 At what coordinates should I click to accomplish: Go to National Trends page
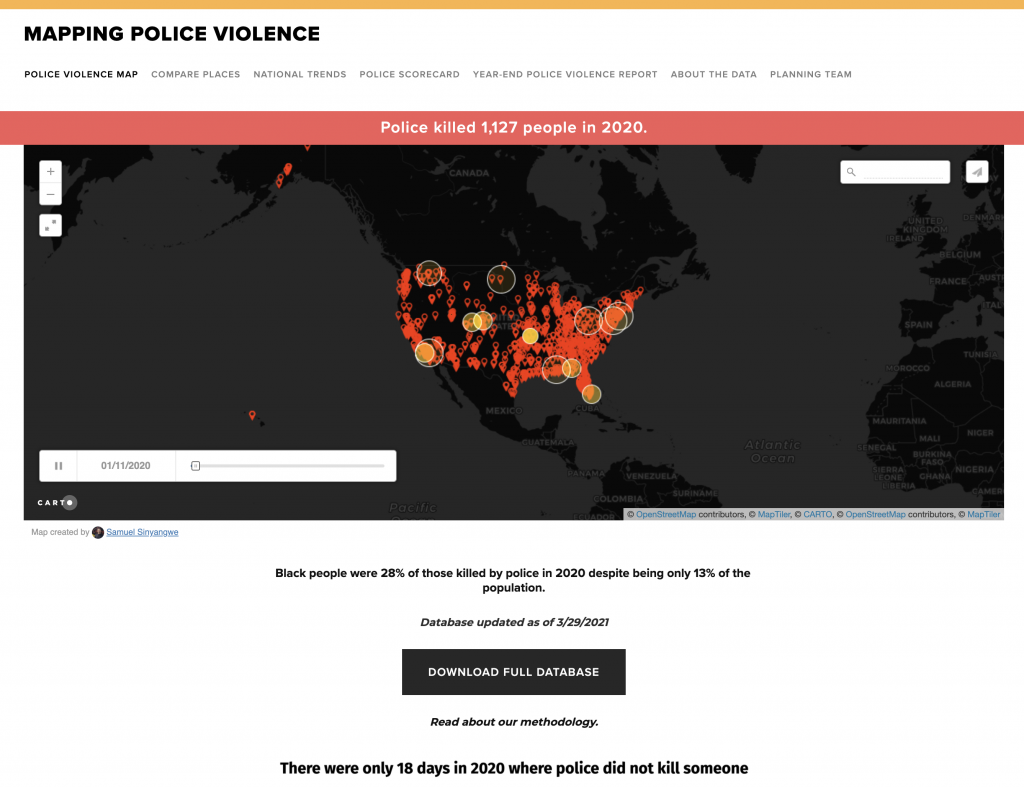point(300,74)
